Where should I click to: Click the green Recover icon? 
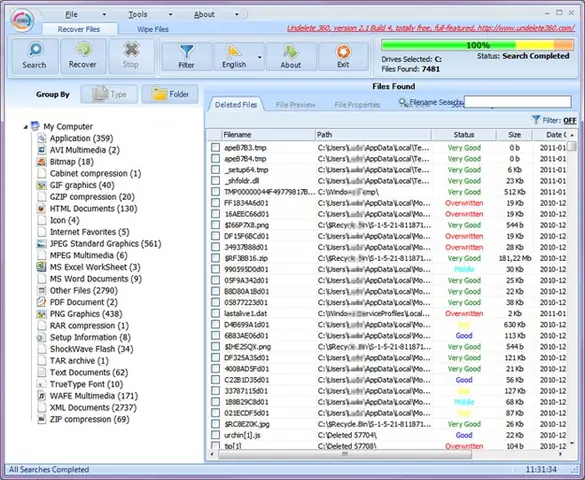(x=83, y=50)
